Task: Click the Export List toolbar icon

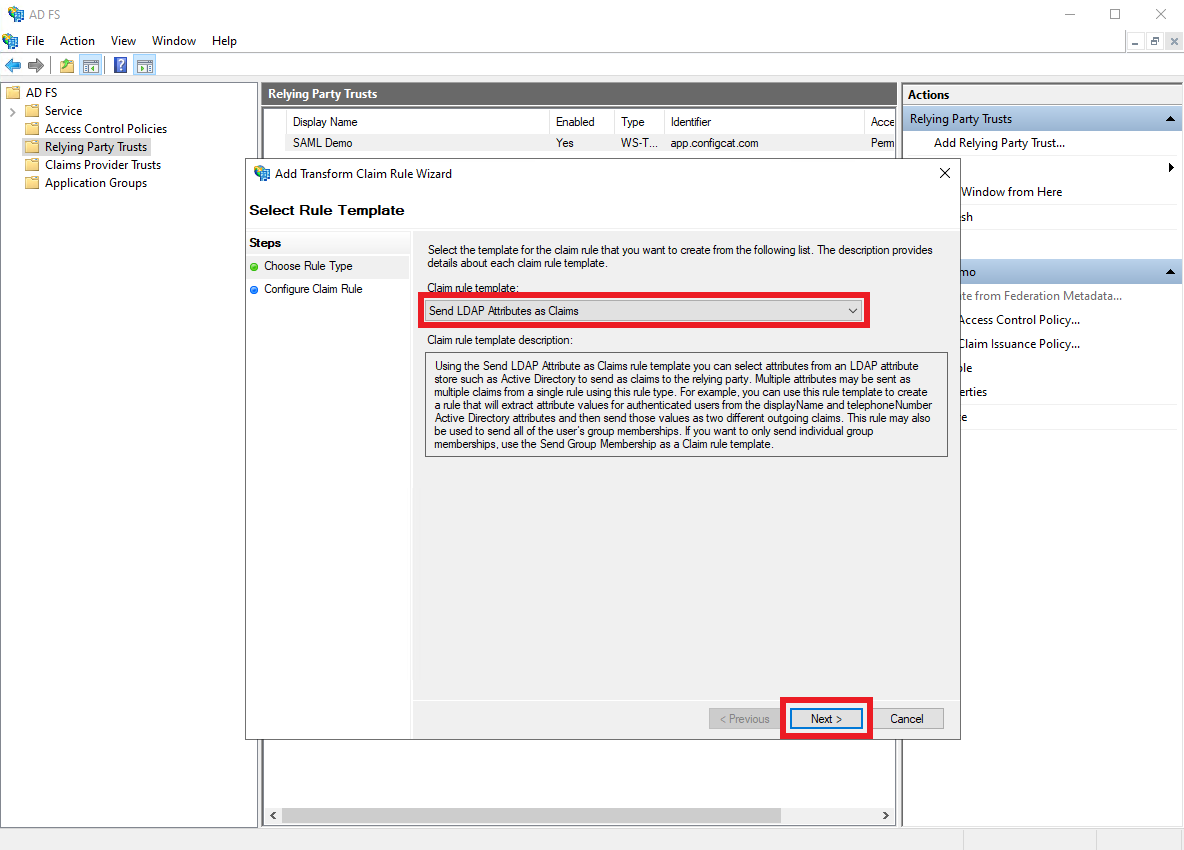Action: pos(65,65)
